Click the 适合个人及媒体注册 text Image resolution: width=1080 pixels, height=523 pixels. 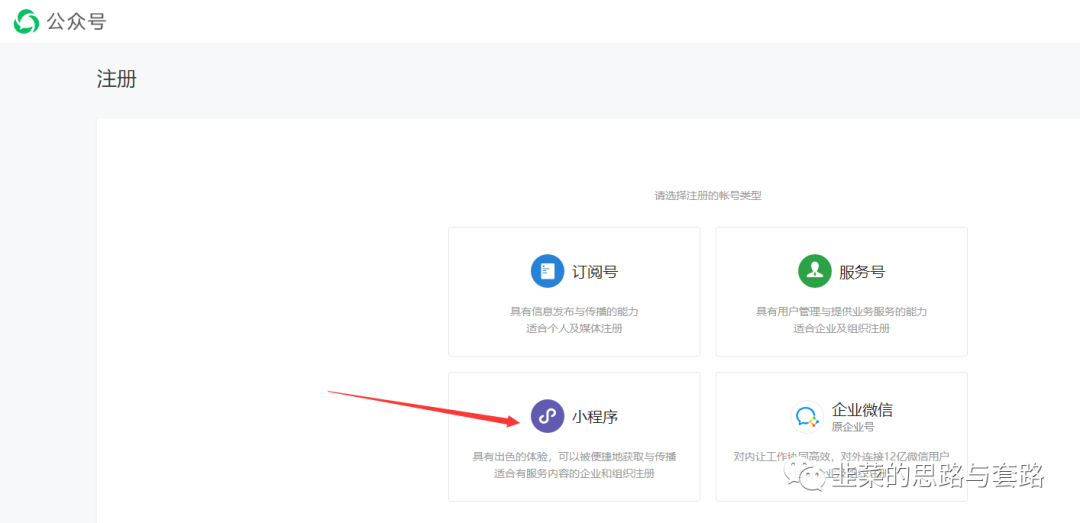coord(574,329)
